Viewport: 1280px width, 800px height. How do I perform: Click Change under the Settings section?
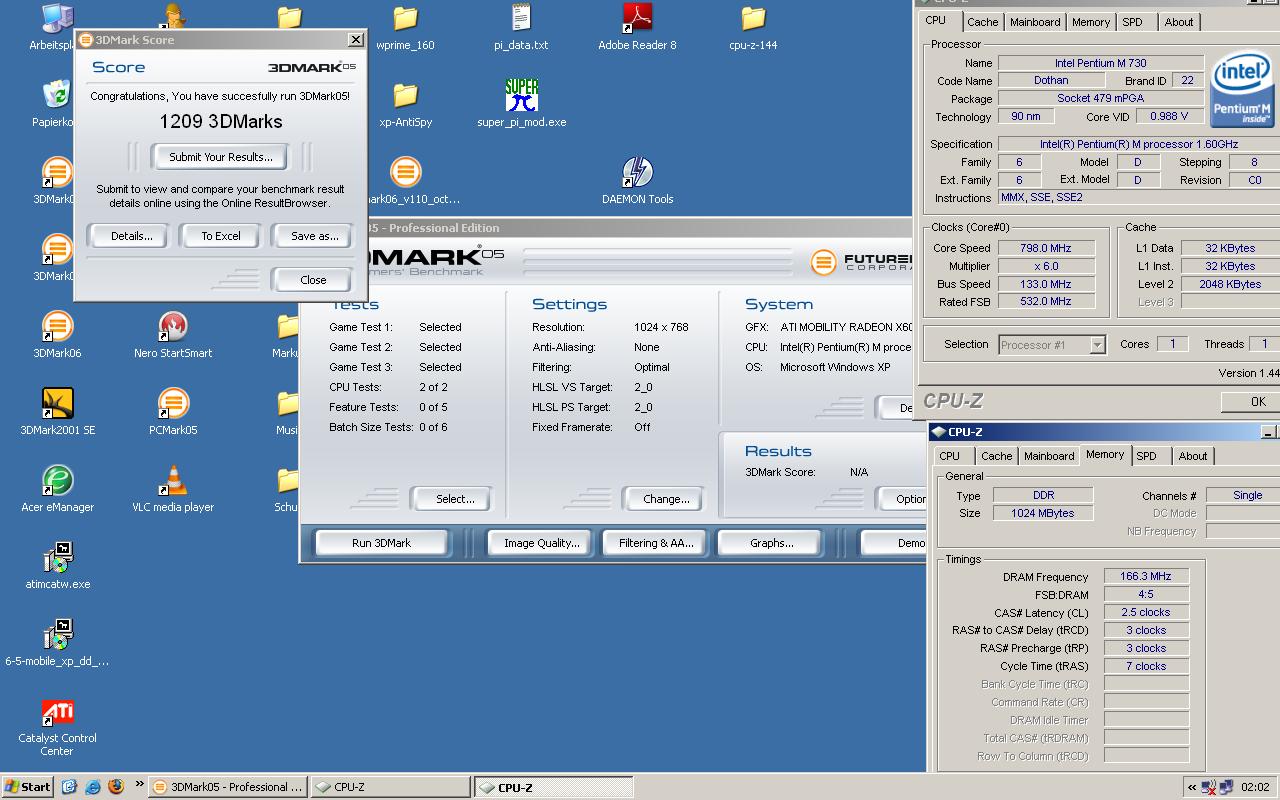666,499
